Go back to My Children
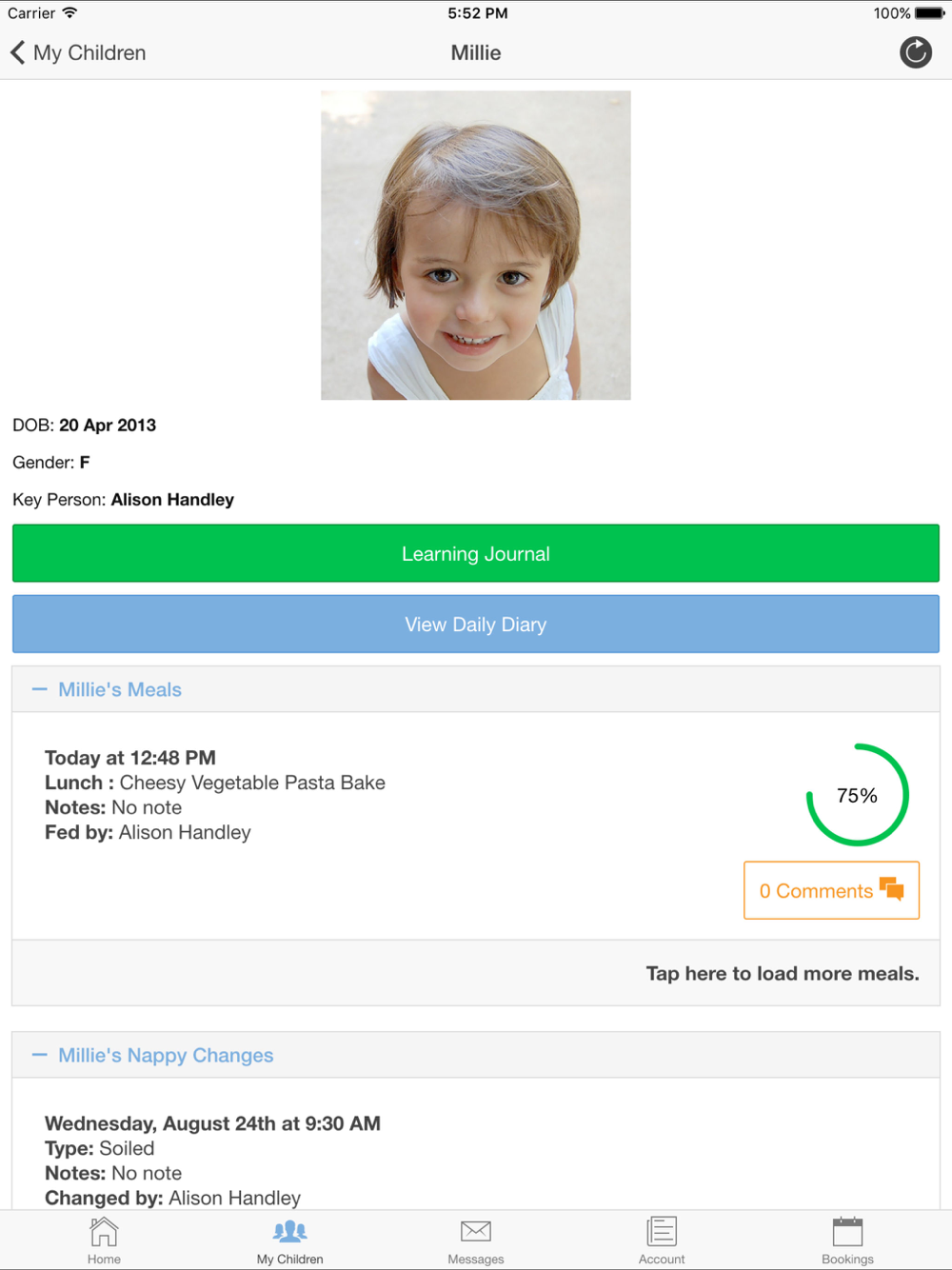952x1270 pixels. click(89, 52)
